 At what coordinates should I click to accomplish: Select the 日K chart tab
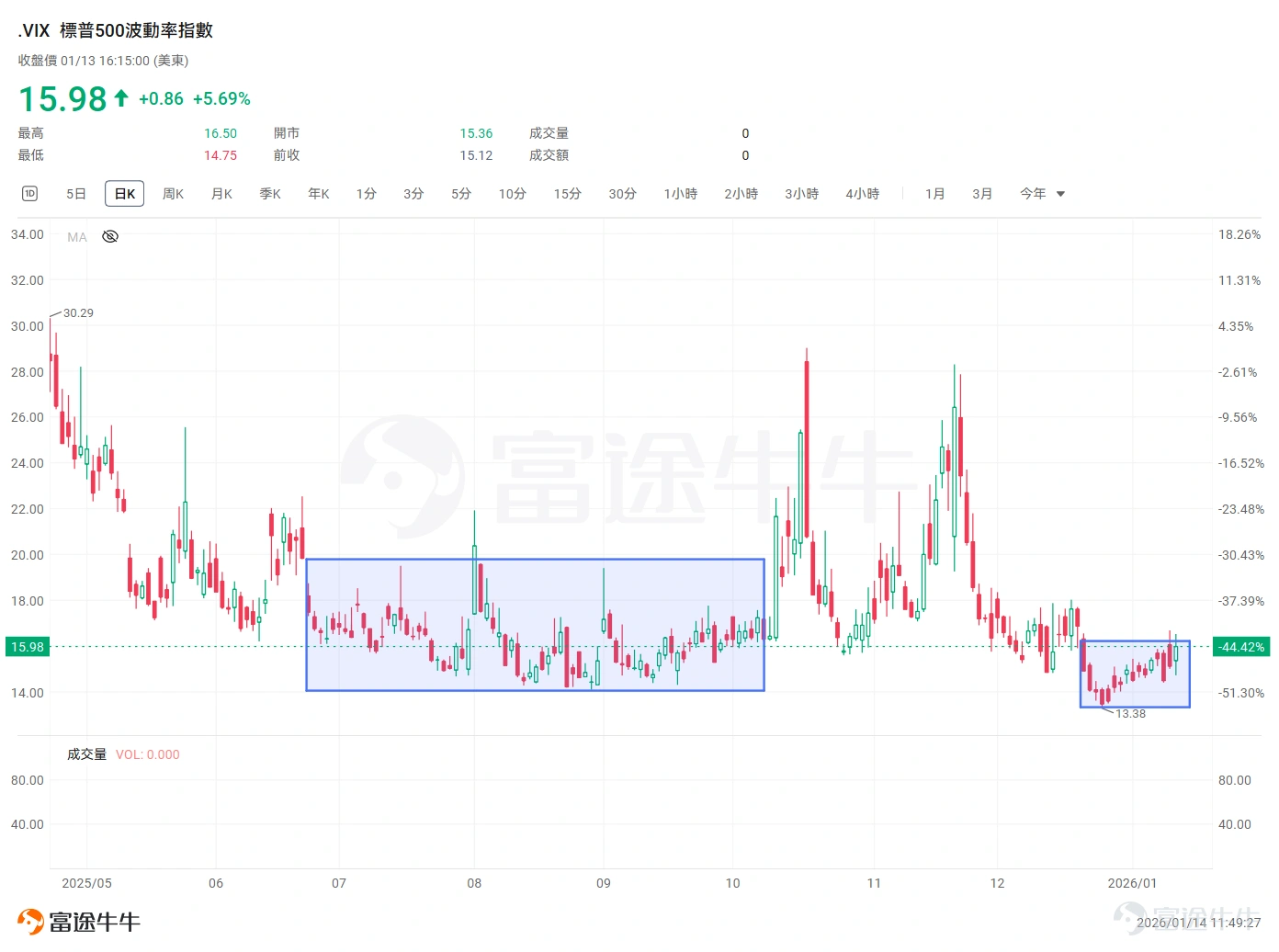tap(125, 194)
